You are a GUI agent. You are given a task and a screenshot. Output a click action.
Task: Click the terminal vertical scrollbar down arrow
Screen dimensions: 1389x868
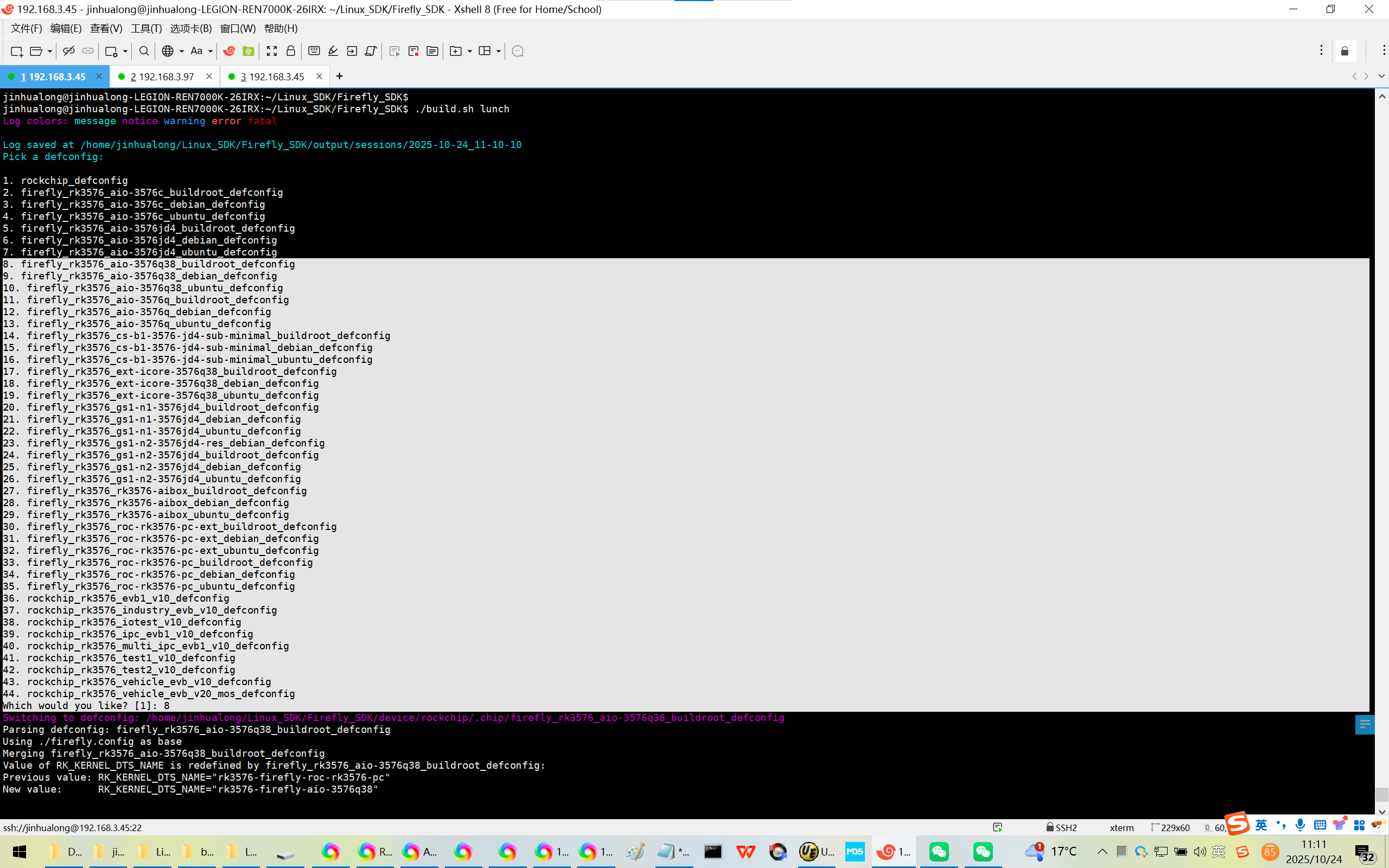click(1381, 812)
